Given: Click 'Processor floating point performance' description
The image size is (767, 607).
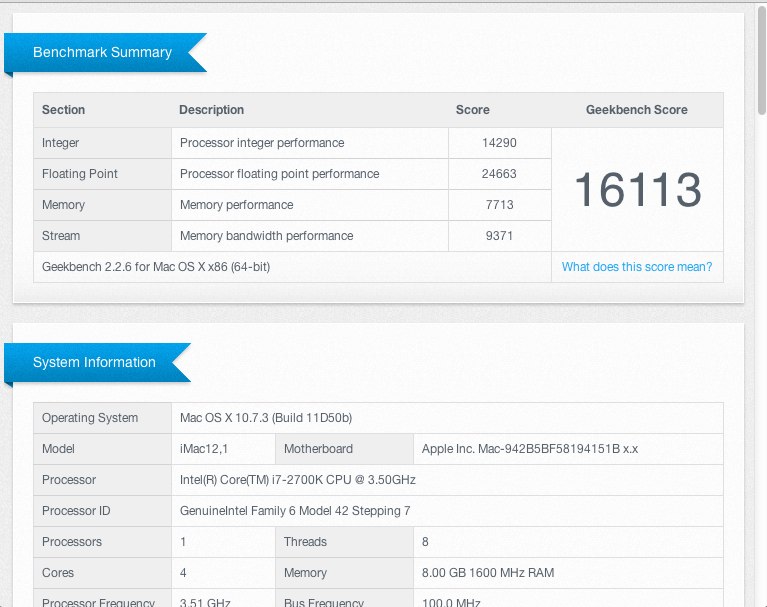Looking at the screenshot, I should (x=279, y=174).
